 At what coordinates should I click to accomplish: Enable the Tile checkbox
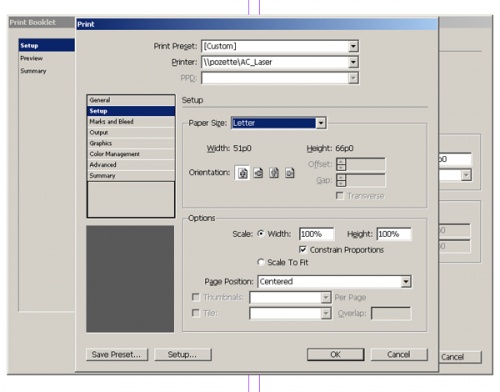196,313
